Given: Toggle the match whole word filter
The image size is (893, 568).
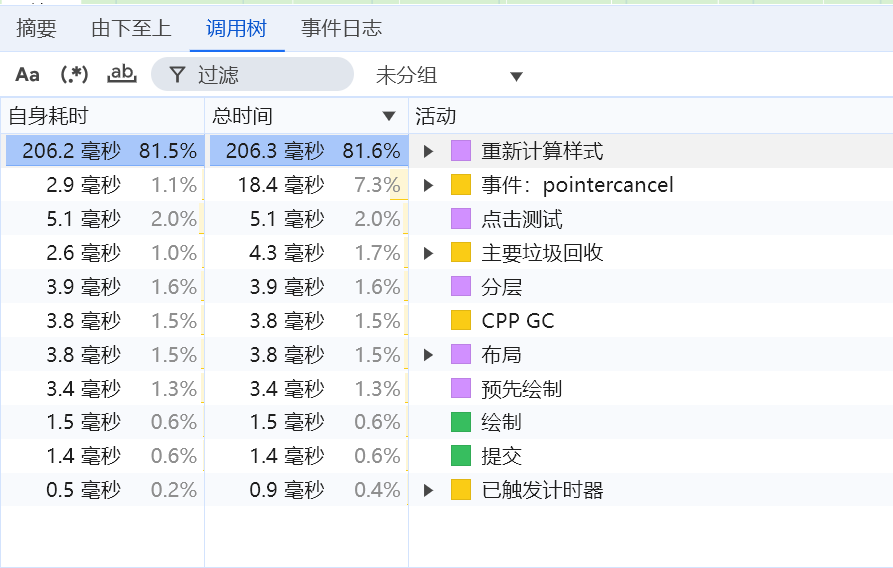Looking at the screenshot, I should [122, 74].
